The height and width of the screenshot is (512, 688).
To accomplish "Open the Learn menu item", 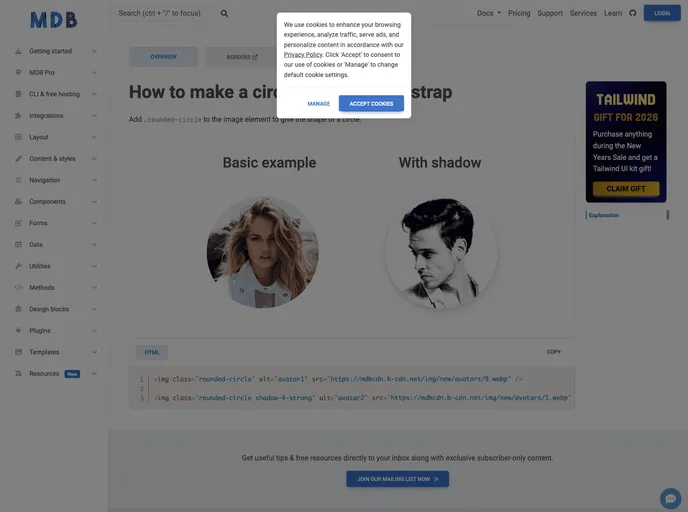I will [x=613, y=13].
